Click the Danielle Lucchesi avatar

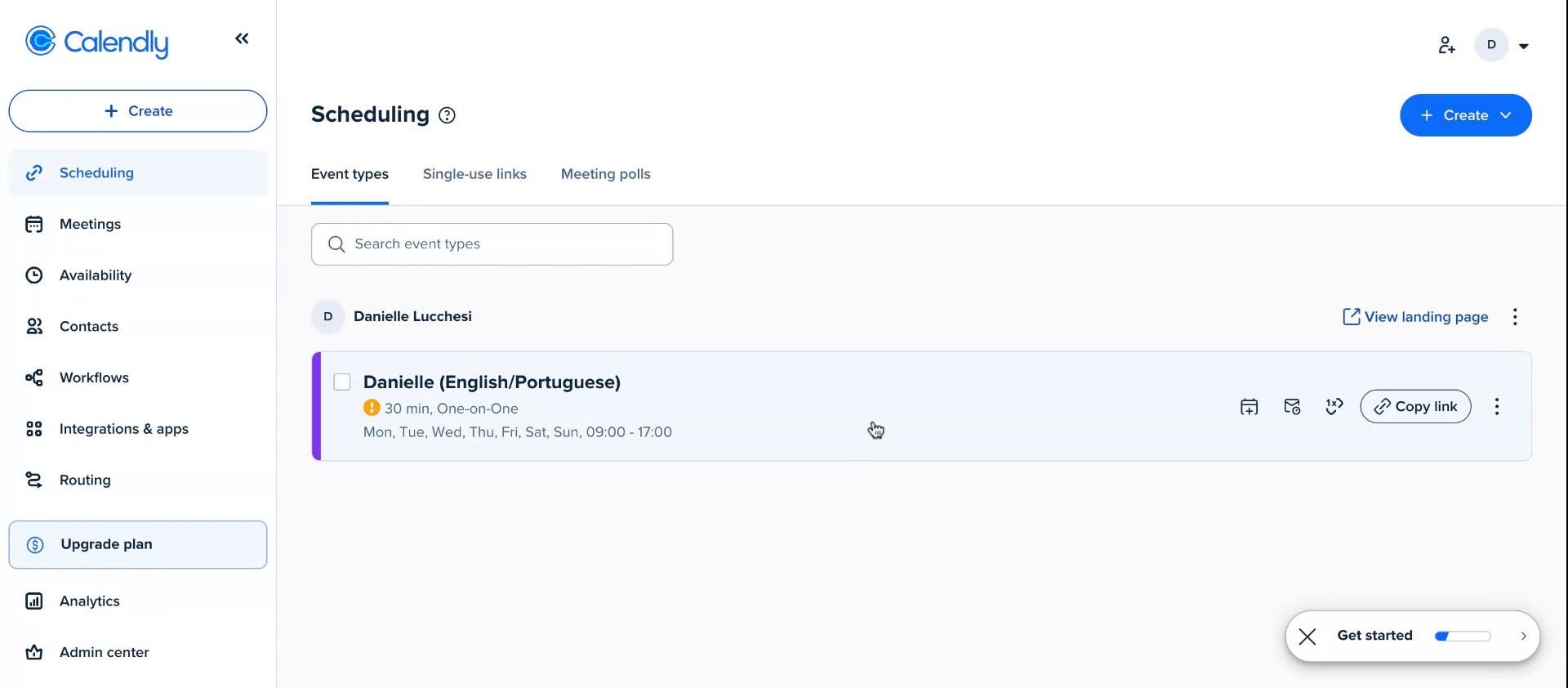[327, 316]
